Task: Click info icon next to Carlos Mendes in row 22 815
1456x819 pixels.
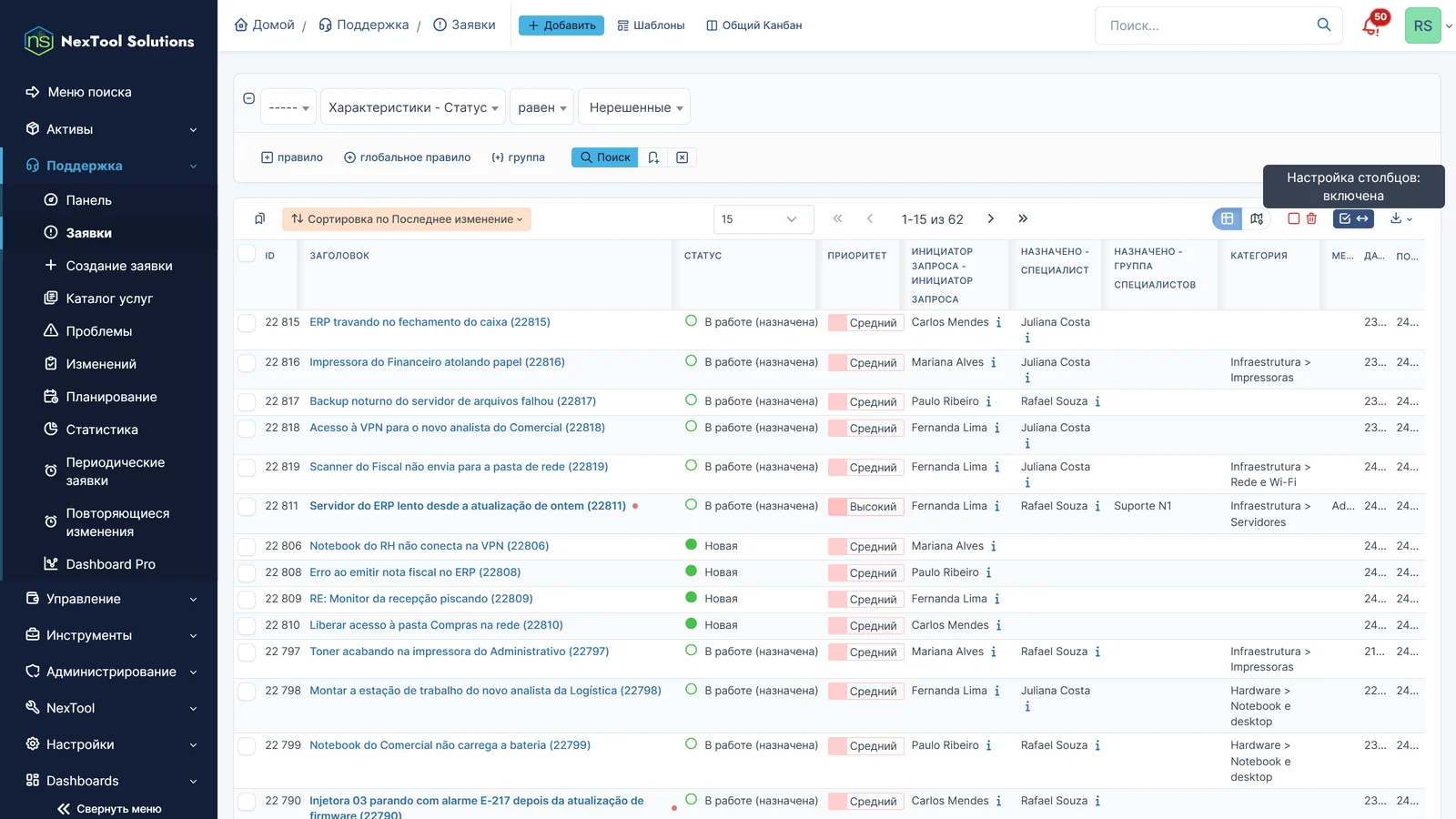Action: coord(998,322)
